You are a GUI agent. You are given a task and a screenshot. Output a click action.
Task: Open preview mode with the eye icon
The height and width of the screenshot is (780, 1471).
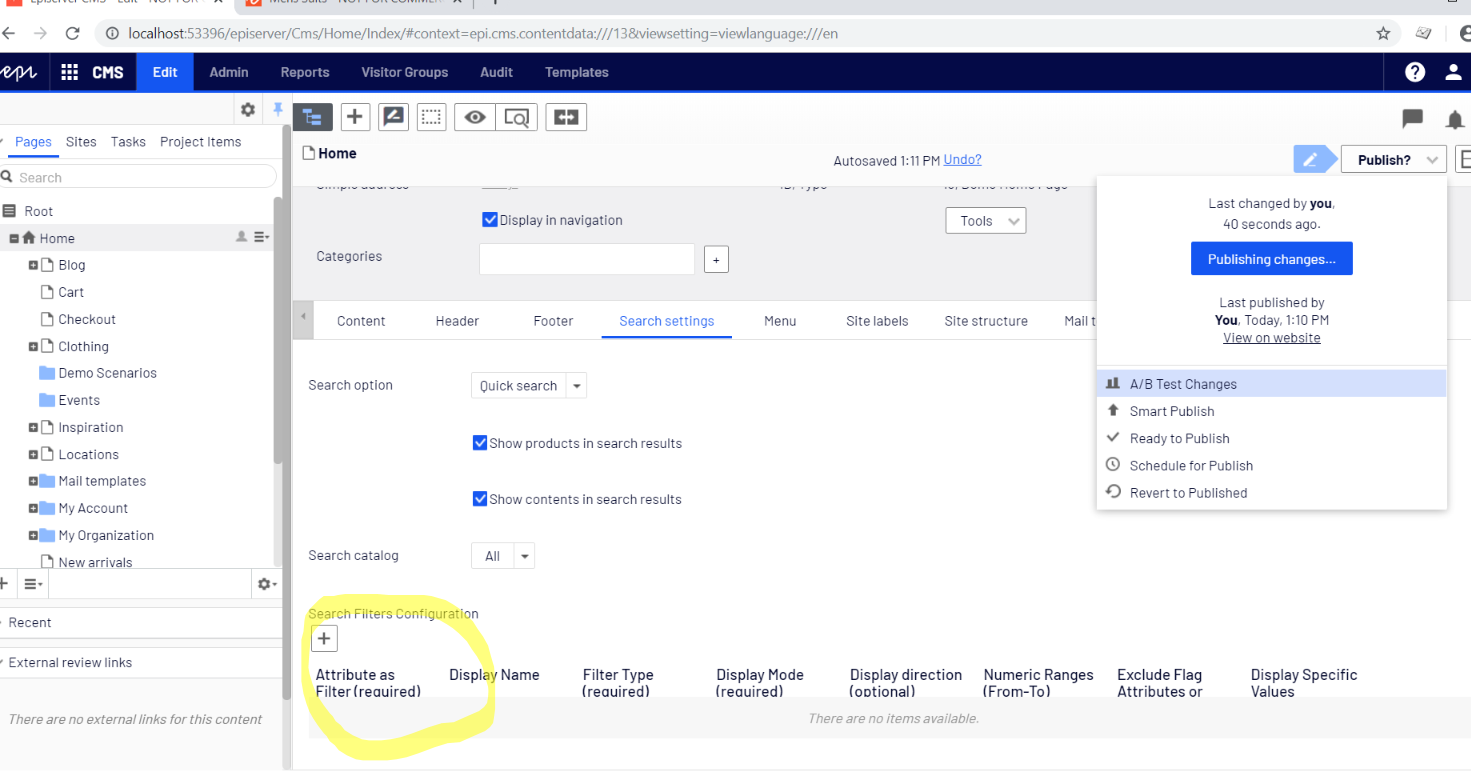(x=474, y=117)
